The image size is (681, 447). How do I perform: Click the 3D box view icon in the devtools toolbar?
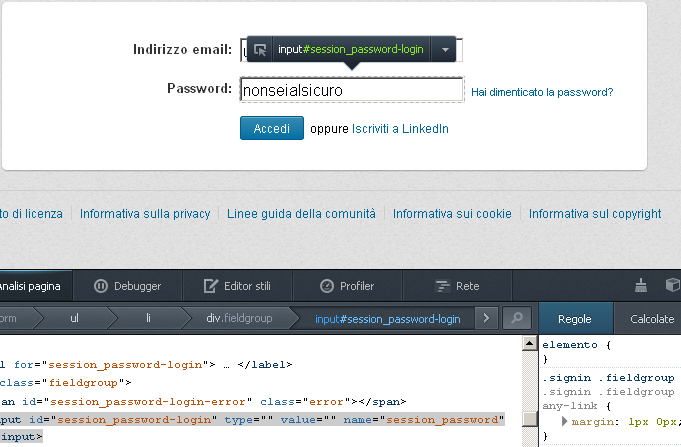pos(673,285)
